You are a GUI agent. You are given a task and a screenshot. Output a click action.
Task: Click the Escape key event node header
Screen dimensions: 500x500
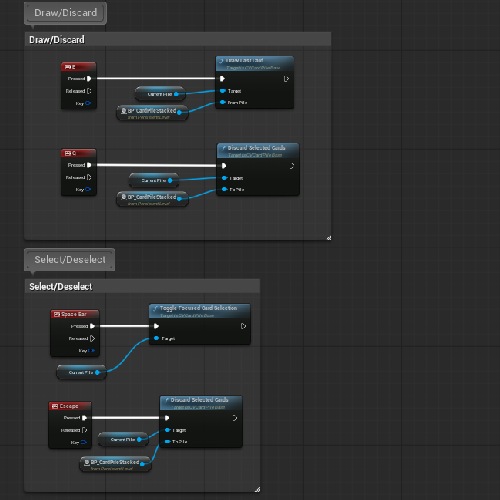70,406
